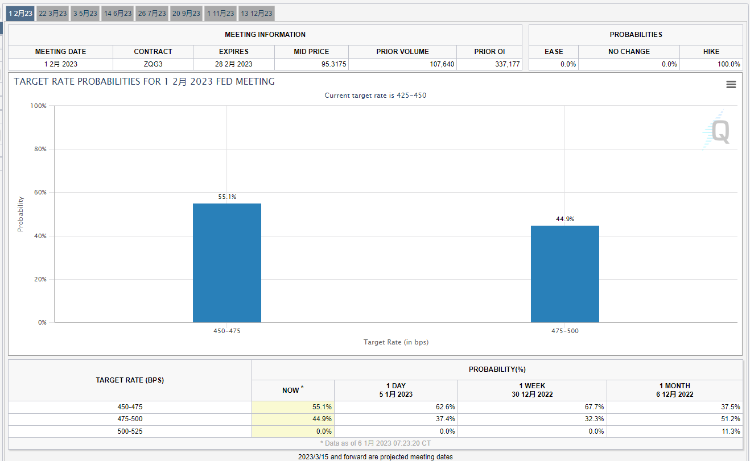Click the HIKE 100.0% probability cell
Image resolution: width=750 pixels, height=461 pixels.
[x=711, y=64]
